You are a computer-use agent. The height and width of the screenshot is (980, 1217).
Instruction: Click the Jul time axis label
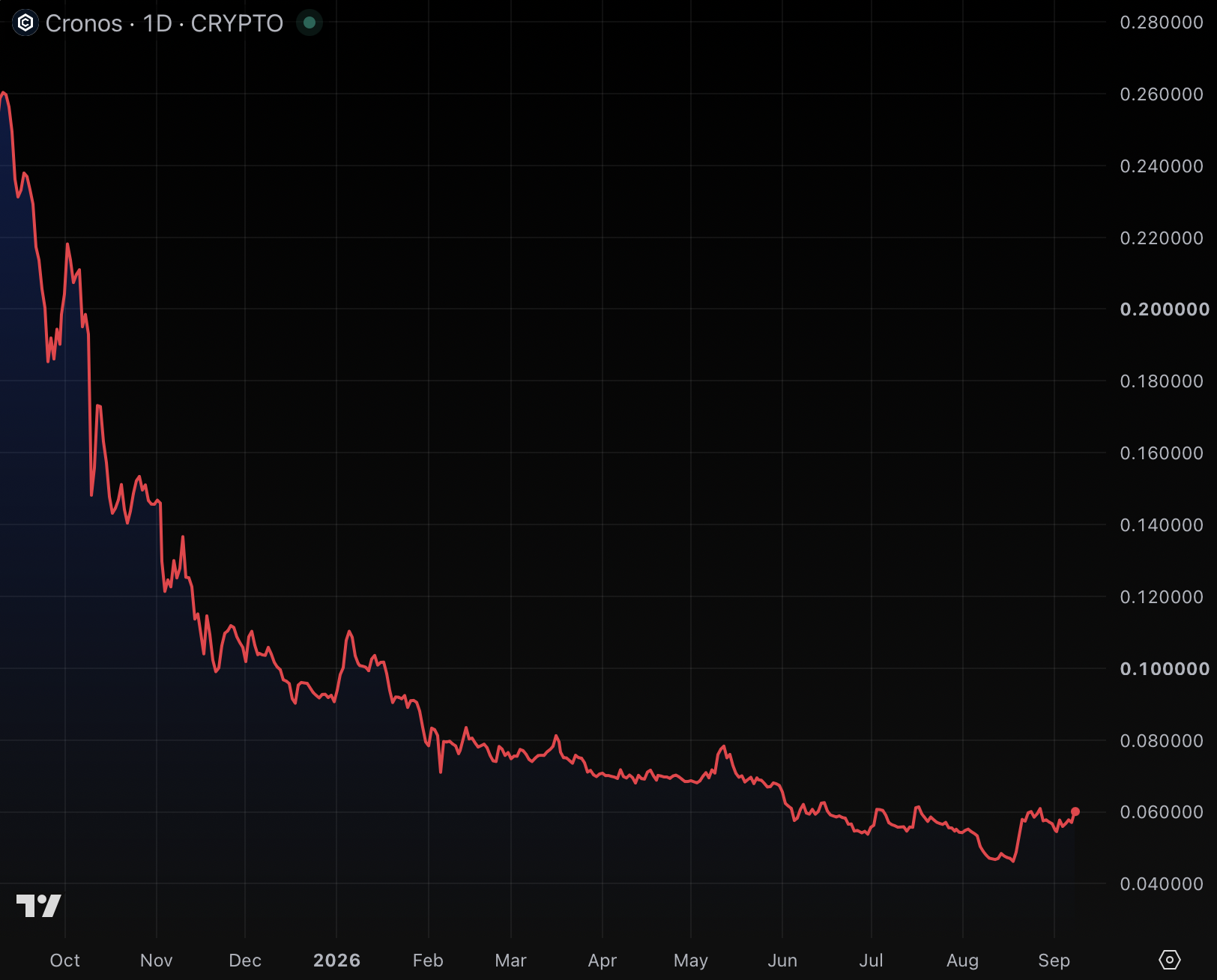point(871,961)
